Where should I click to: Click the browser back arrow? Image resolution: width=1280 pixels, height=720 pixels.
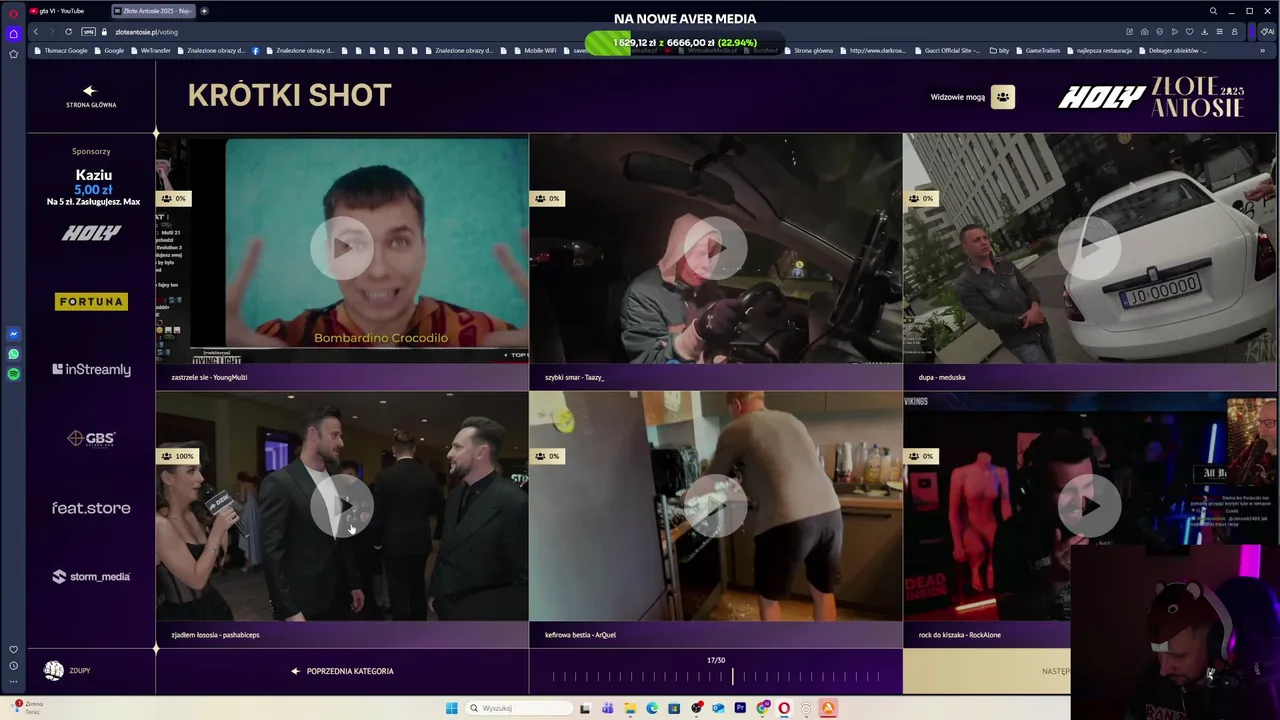click(x=36, y=32)
